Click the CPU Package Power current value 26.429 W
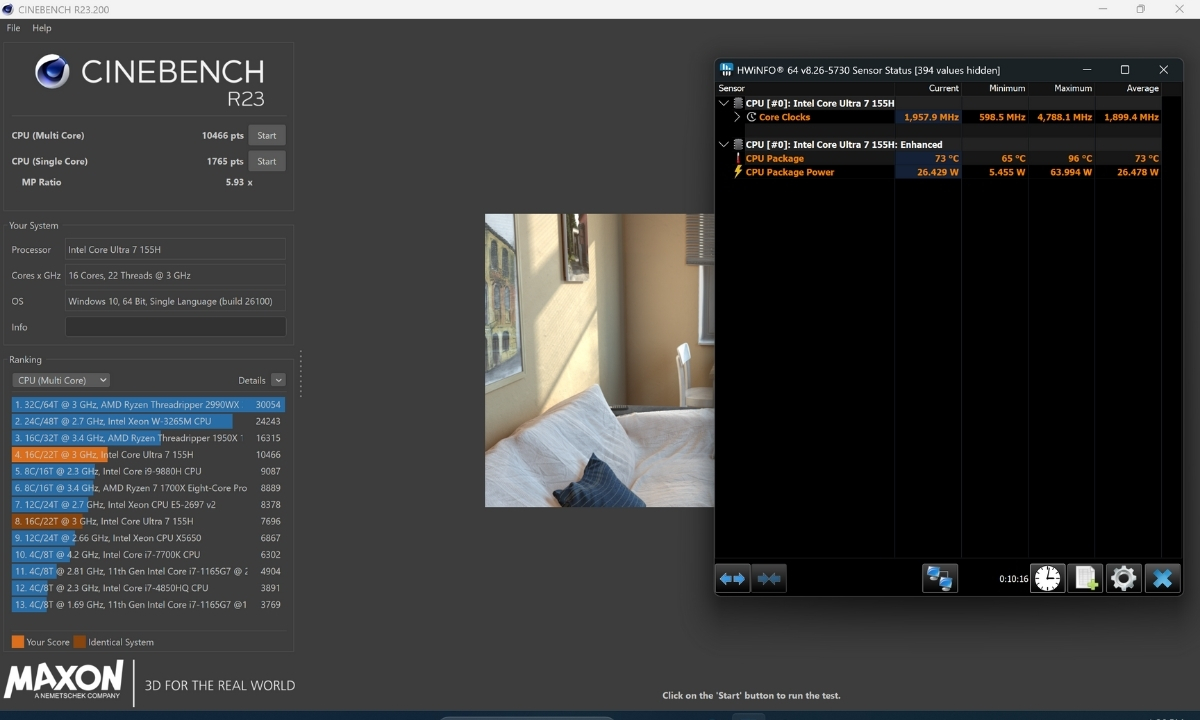 tap(938, 172)
